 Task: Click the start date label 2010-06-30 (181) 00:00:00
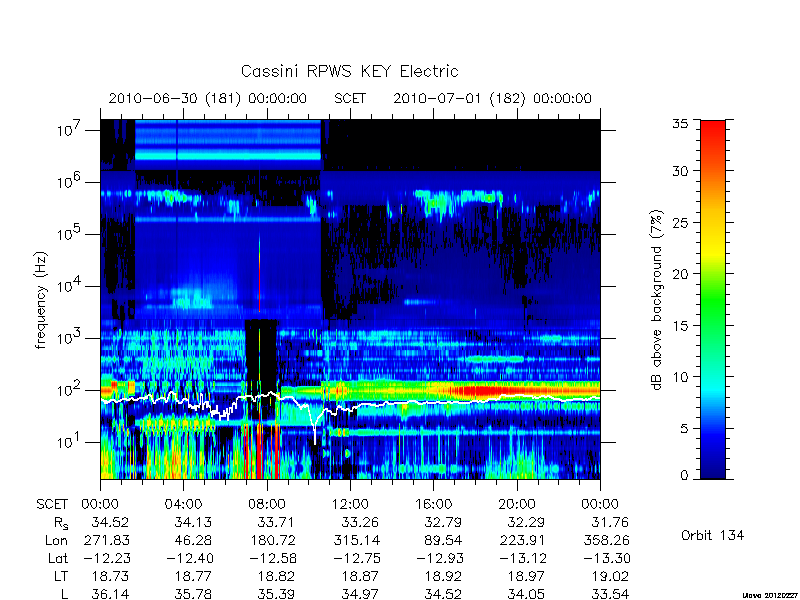(208, 98)
